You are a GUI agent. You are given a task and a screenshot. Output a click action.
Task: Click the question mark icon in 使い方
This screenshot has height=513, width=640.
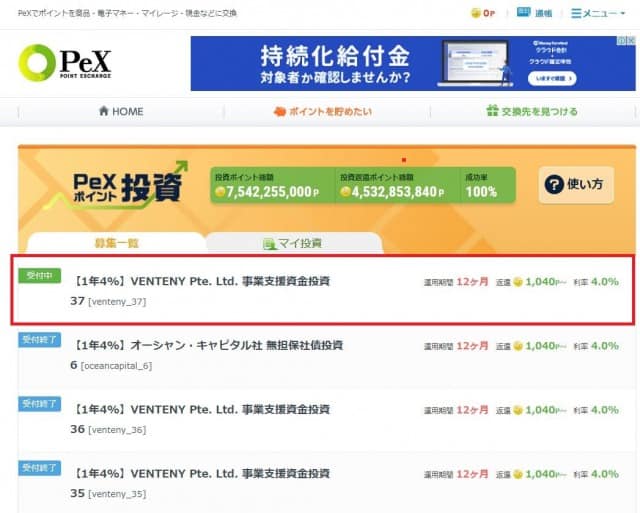[554, 184]
